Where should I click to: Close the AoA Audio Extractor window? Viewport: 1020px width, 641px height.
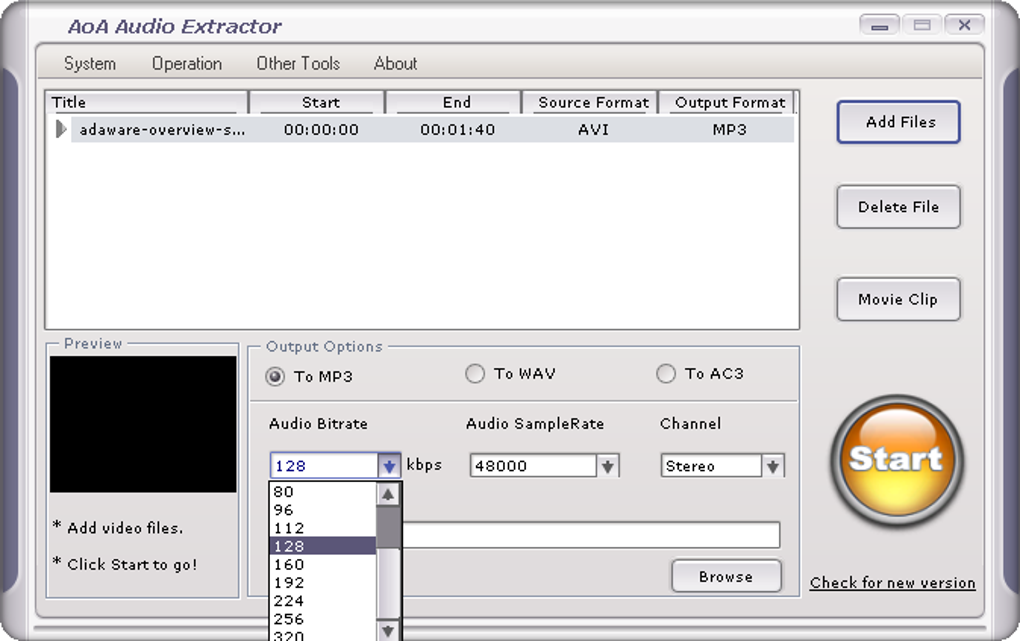point(964,25)
